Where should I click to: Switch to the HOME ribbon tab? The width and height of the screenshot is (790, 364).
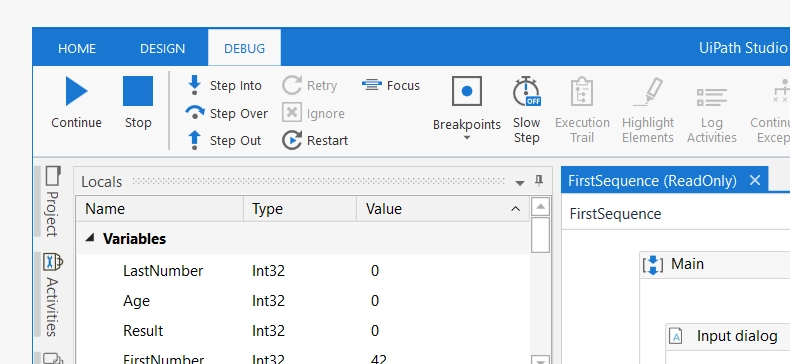click(77, 48)
